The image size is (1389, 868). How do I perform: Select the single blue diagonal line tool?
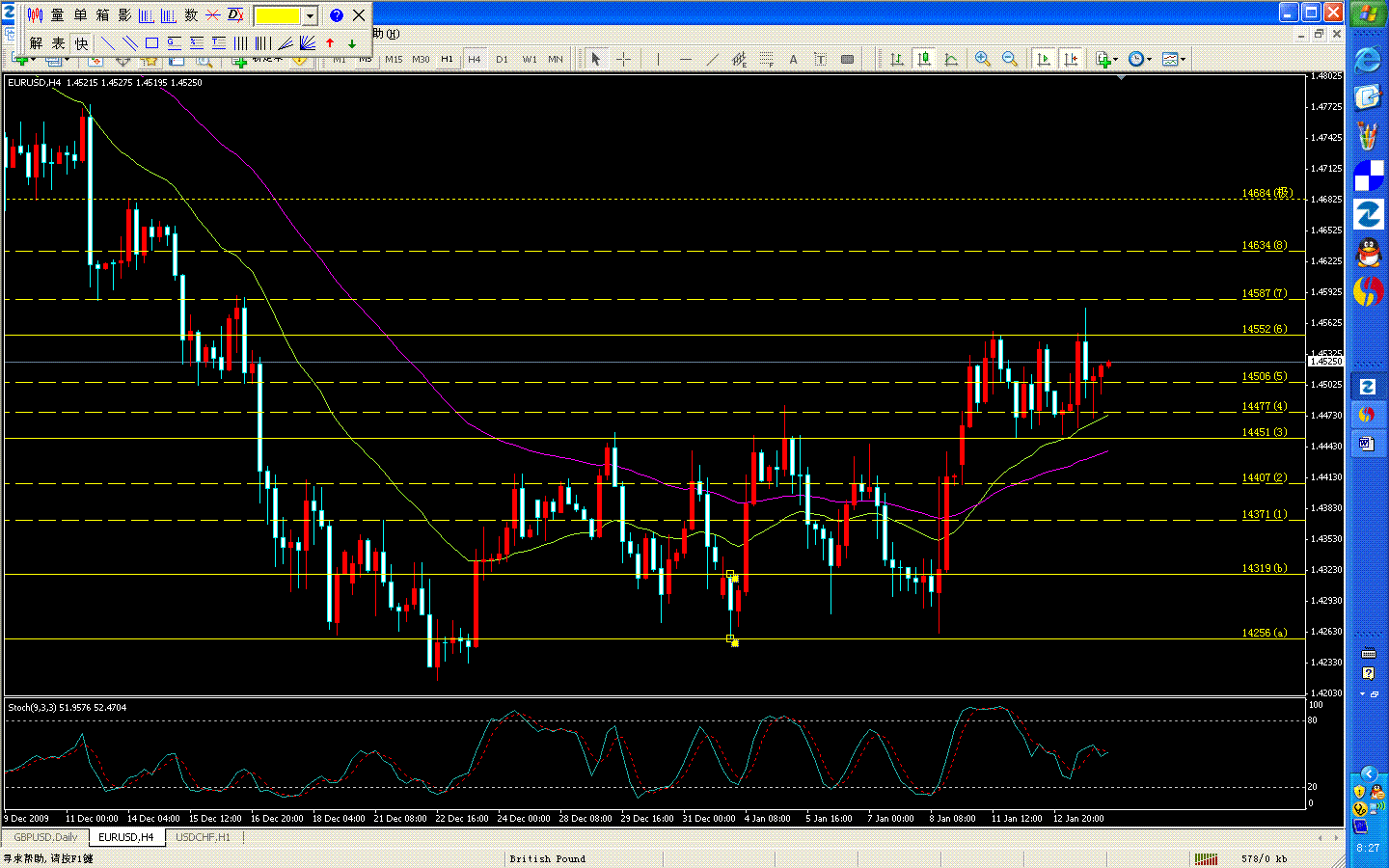pyautogui.click(x=107, y=43)
